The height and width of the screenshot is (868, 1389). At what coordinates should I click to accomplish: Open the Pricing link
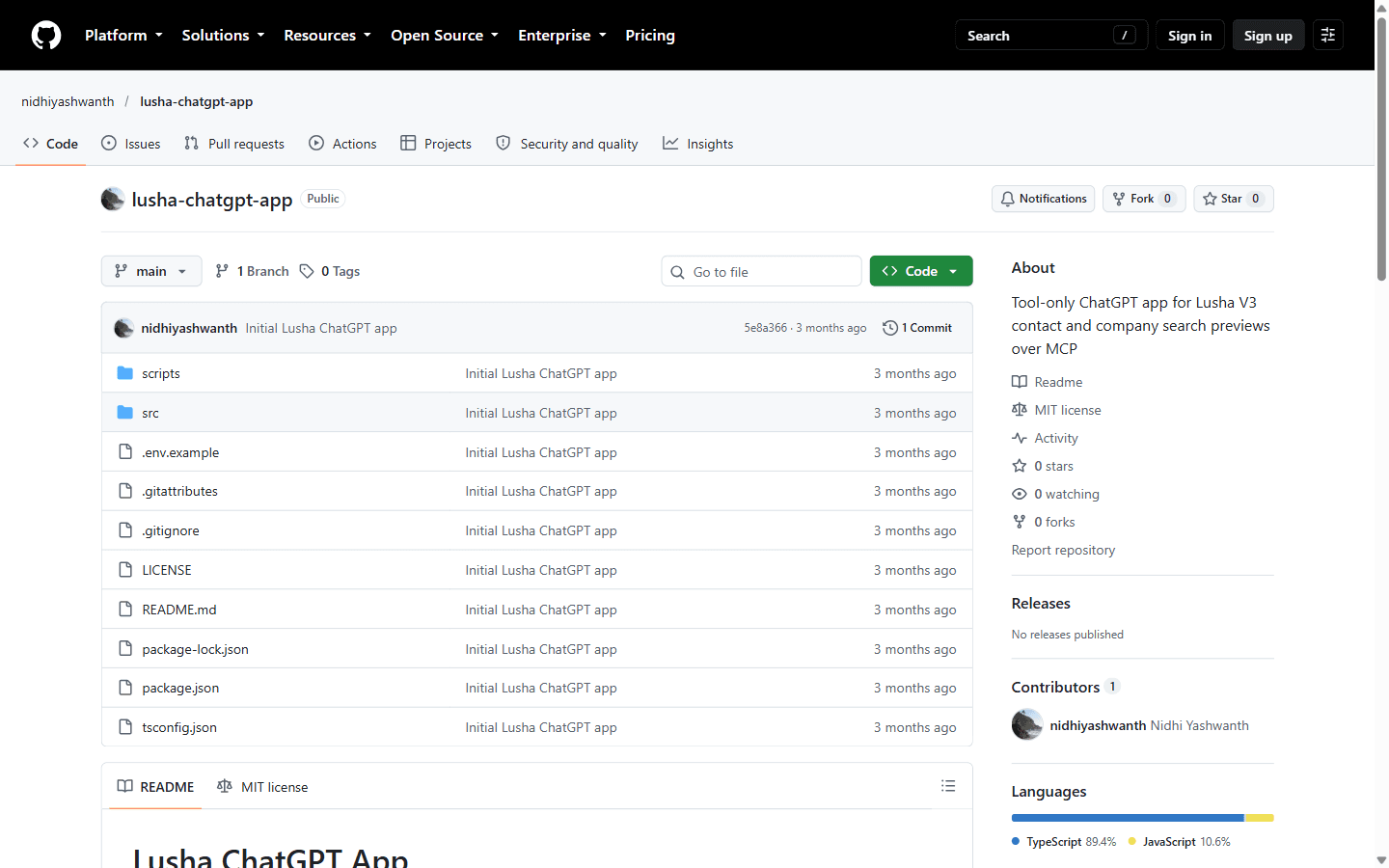(x=650, y=35)
